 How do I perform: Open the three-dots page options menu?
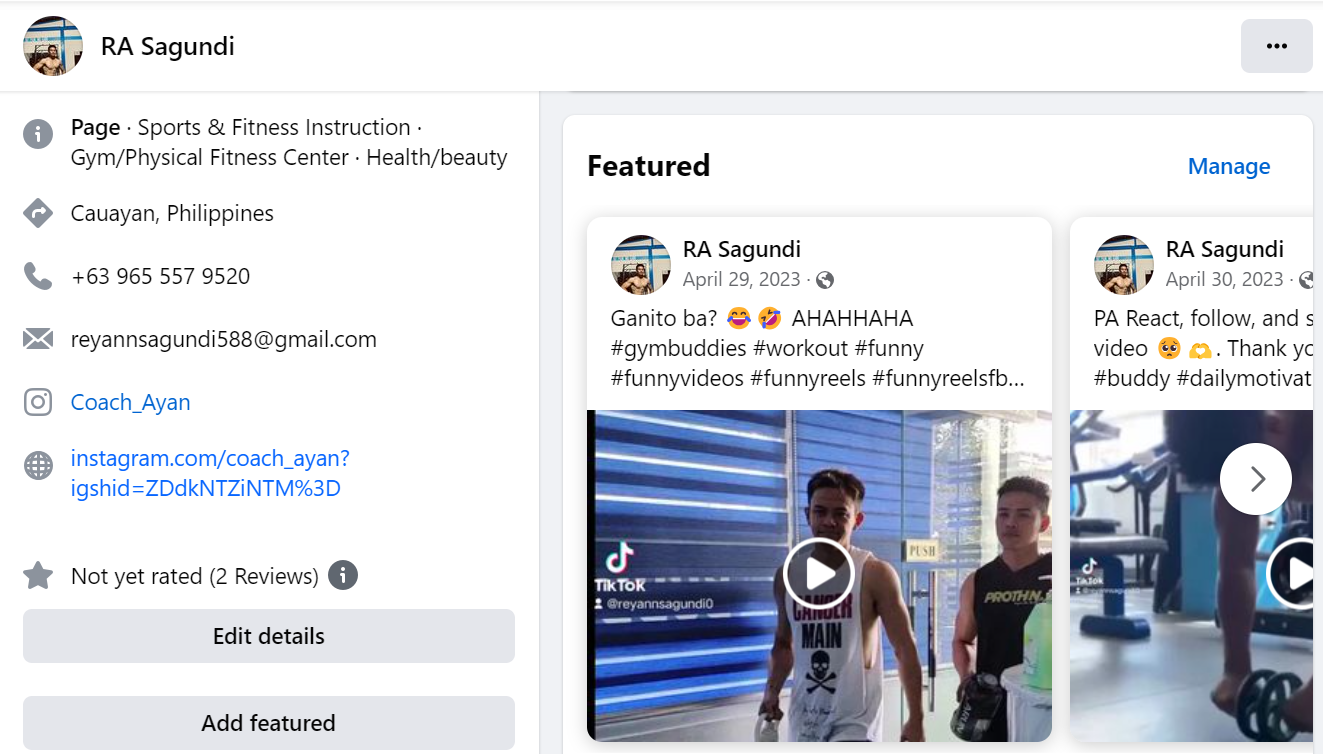click(1276, 46)
